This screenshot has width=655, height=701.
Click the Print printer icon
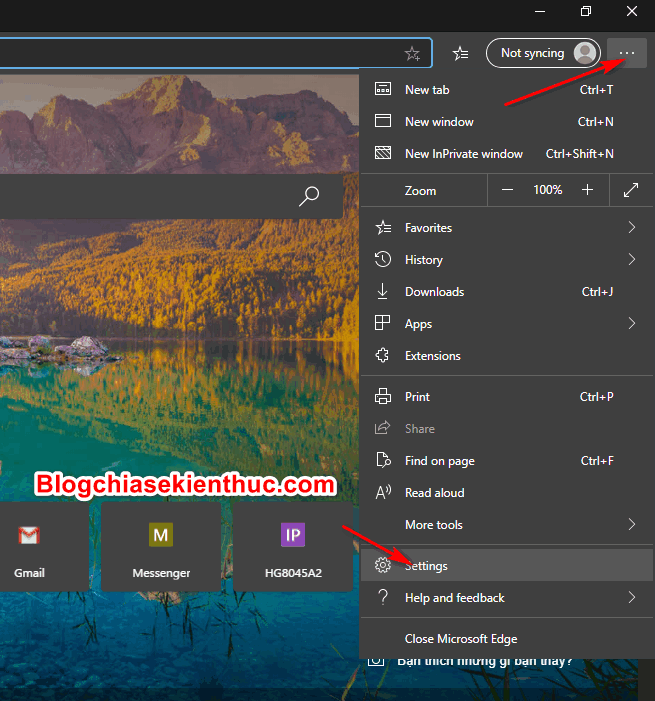tap(383, 397)
